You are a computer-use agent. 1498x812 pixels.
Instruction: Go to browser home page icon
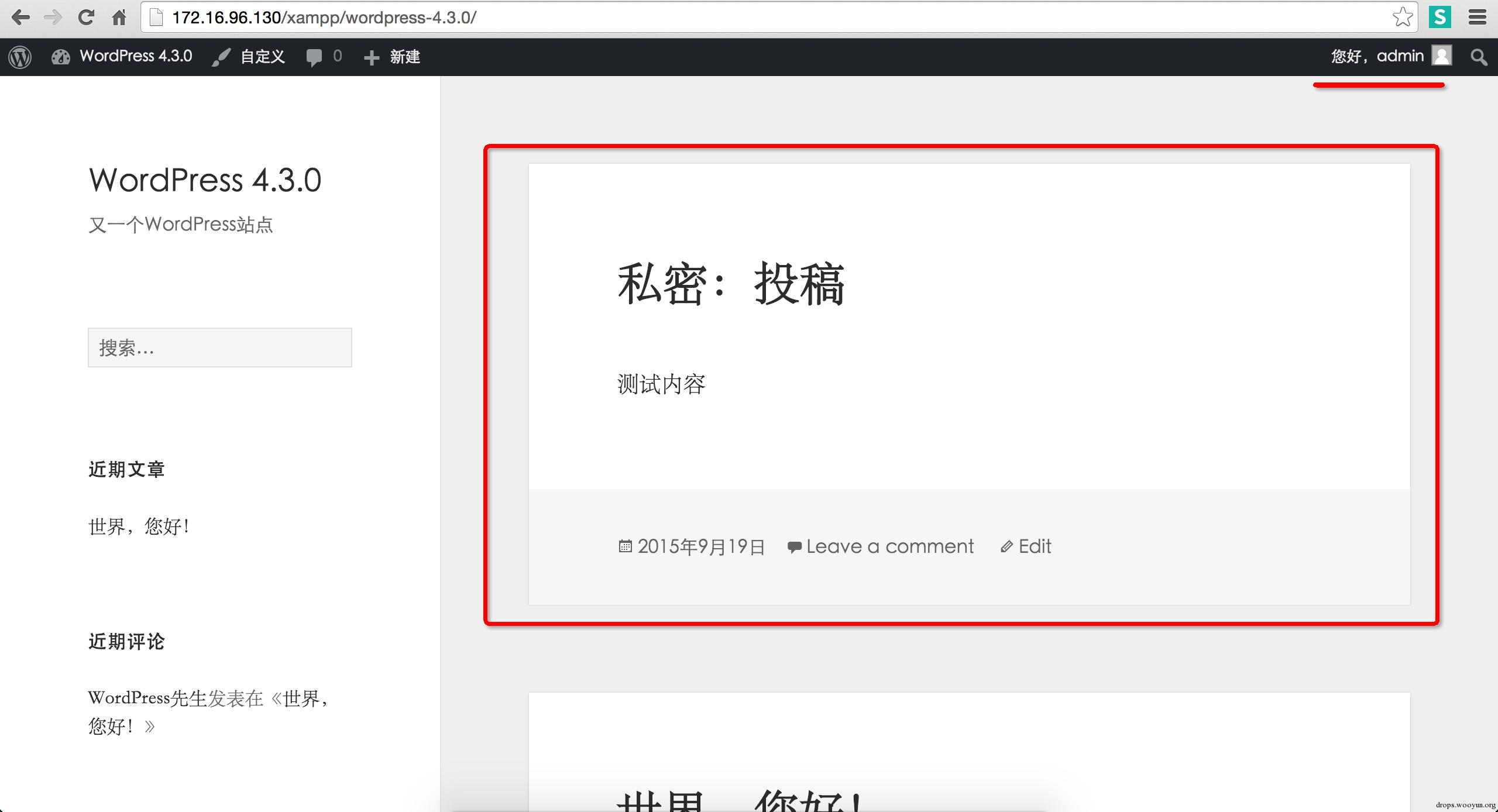tap(119, 18)
